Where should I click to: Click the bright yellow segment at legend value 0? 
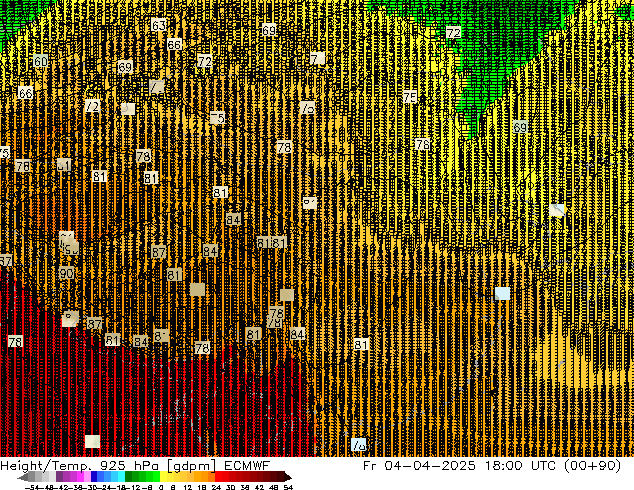point(163,477)
